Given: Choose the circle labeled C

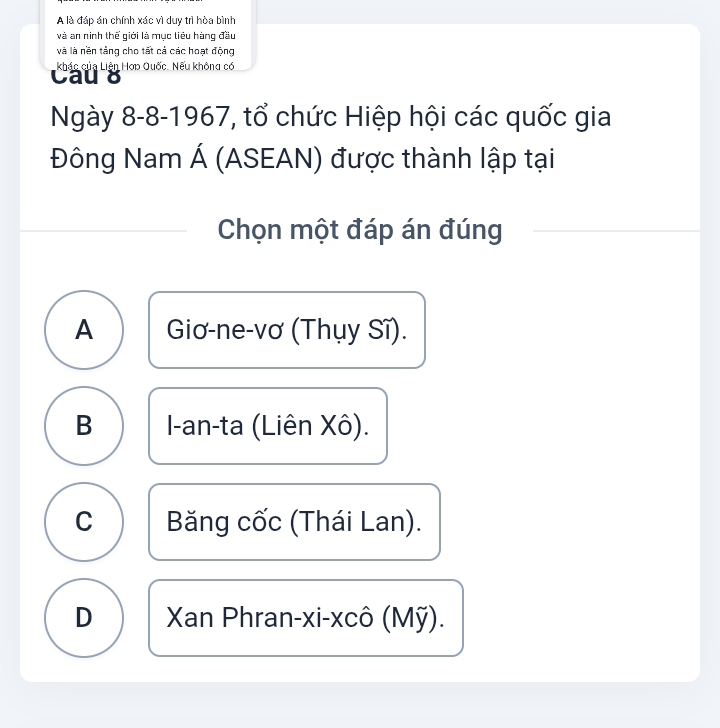Looking at the screenshot, I should 85,522.
